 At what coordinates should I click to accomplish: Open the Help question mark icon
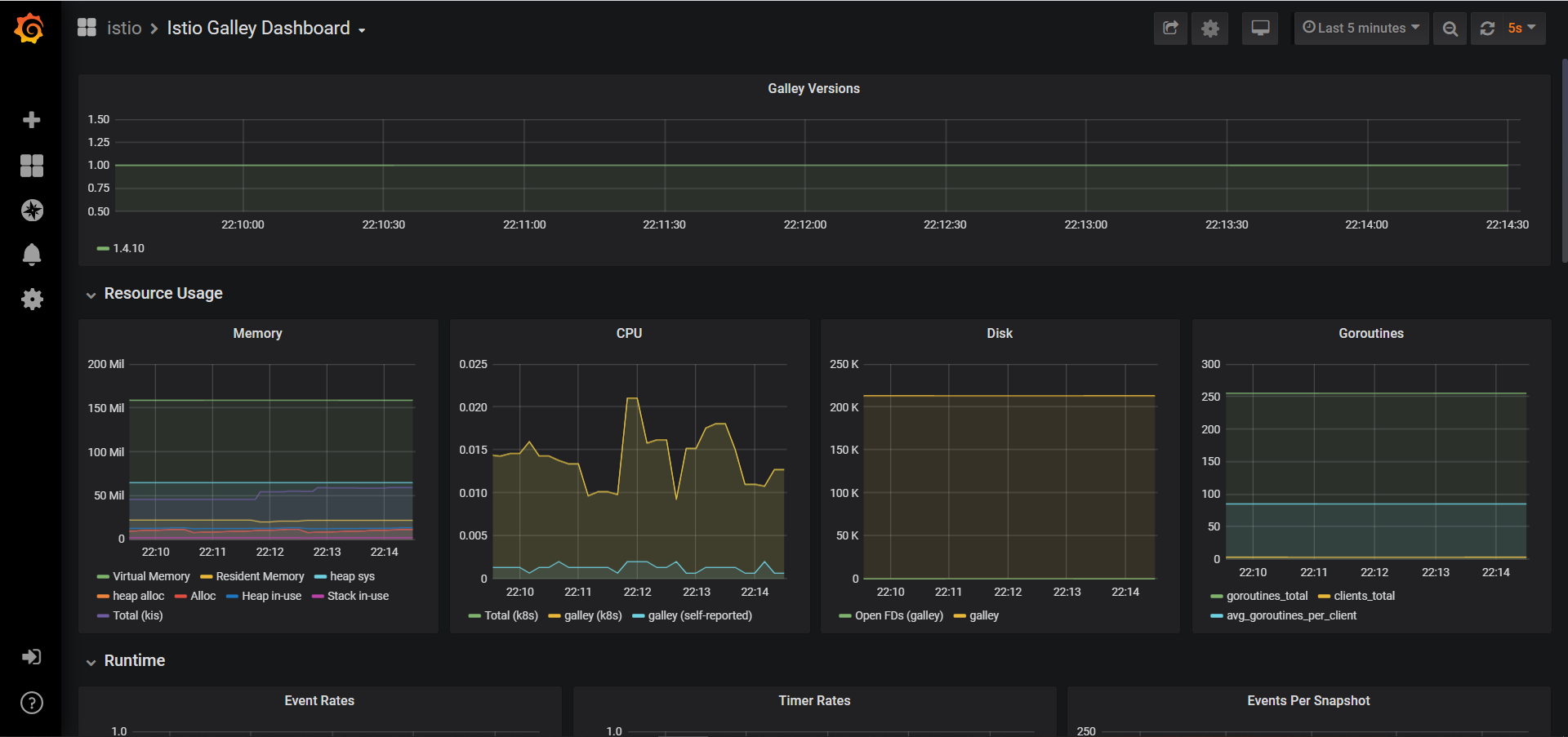(x=32, y=703)
